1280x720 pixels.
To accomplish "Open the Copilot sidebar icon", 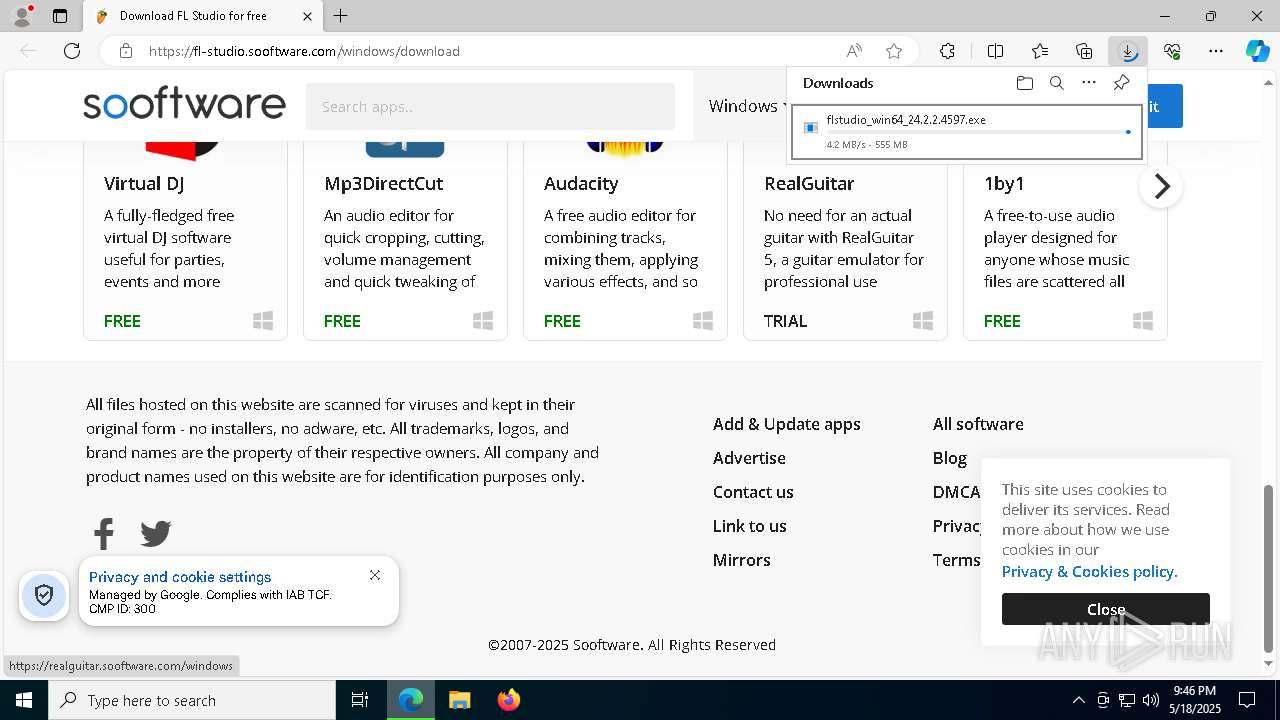I will tap(1257, 51).
